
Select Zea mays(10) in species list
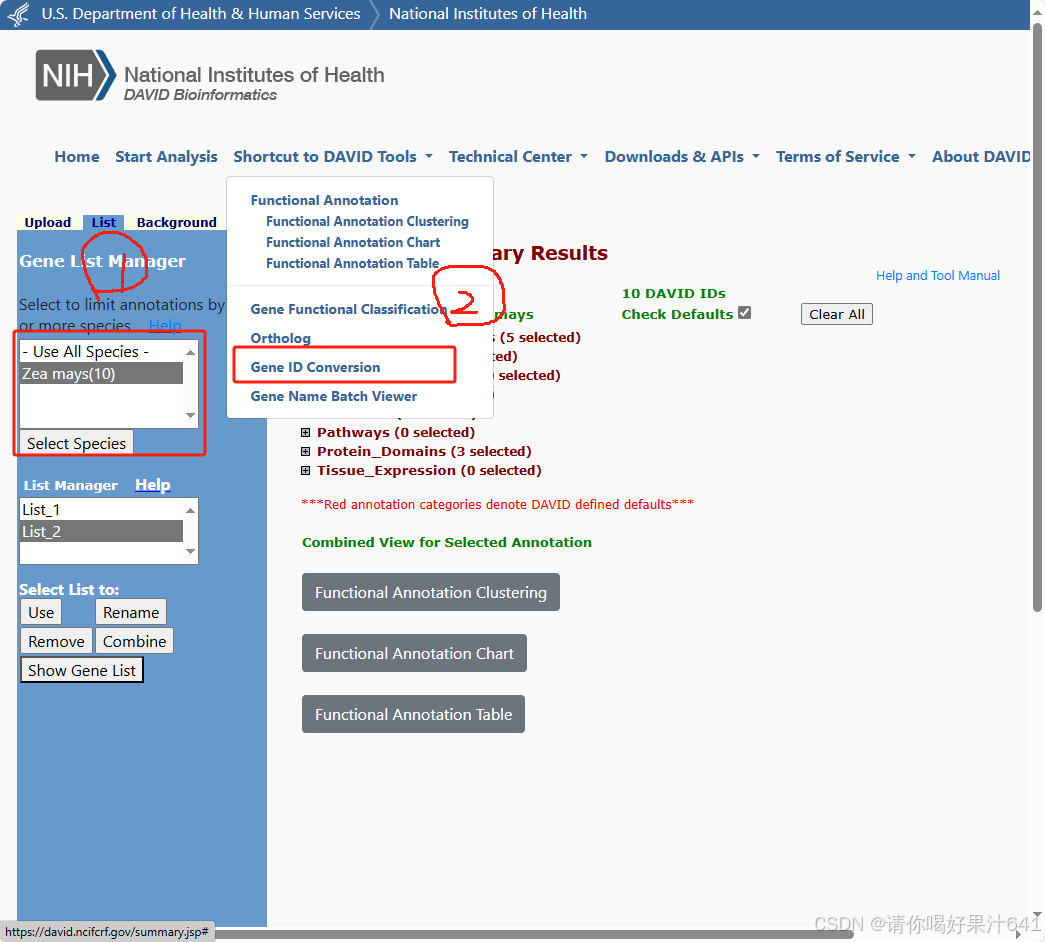(101, 373)
